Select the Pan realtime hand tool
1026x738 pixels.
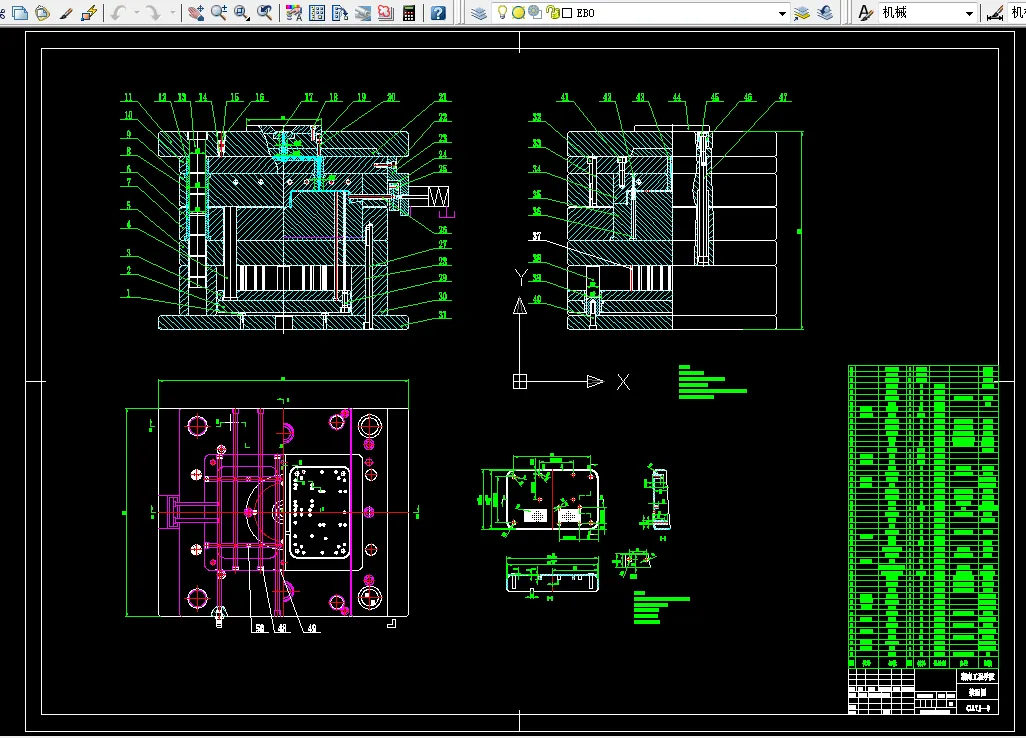click(196, 12)
